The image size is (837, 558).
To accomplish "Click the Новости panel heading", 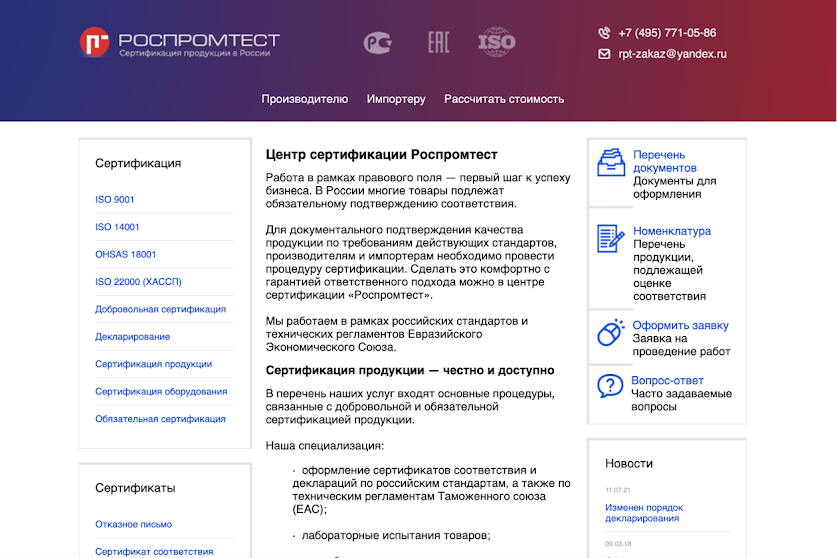I will (x=629, y=463).
